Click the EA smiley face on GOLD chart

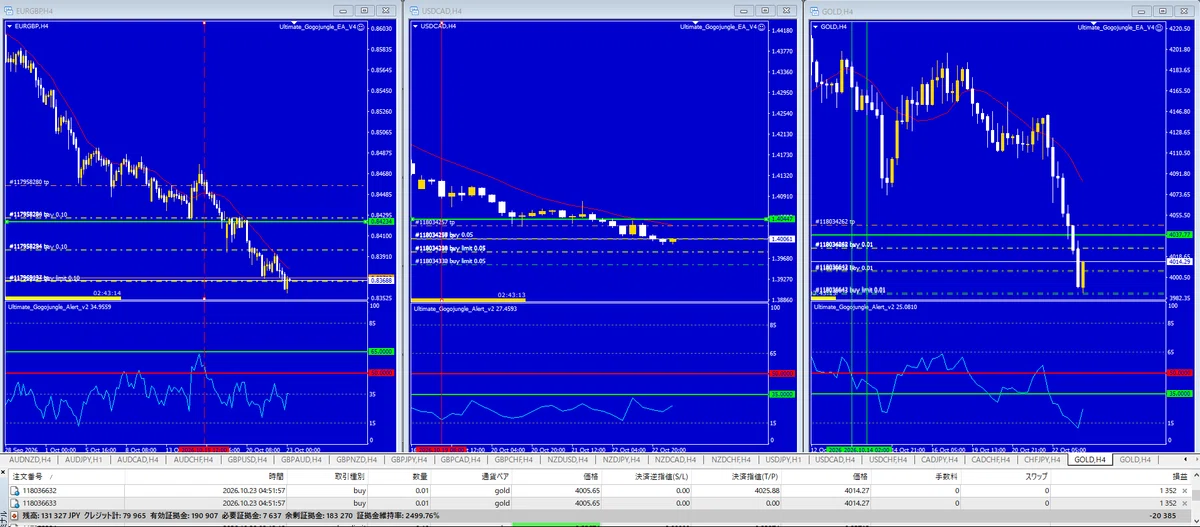point(1159,27)
